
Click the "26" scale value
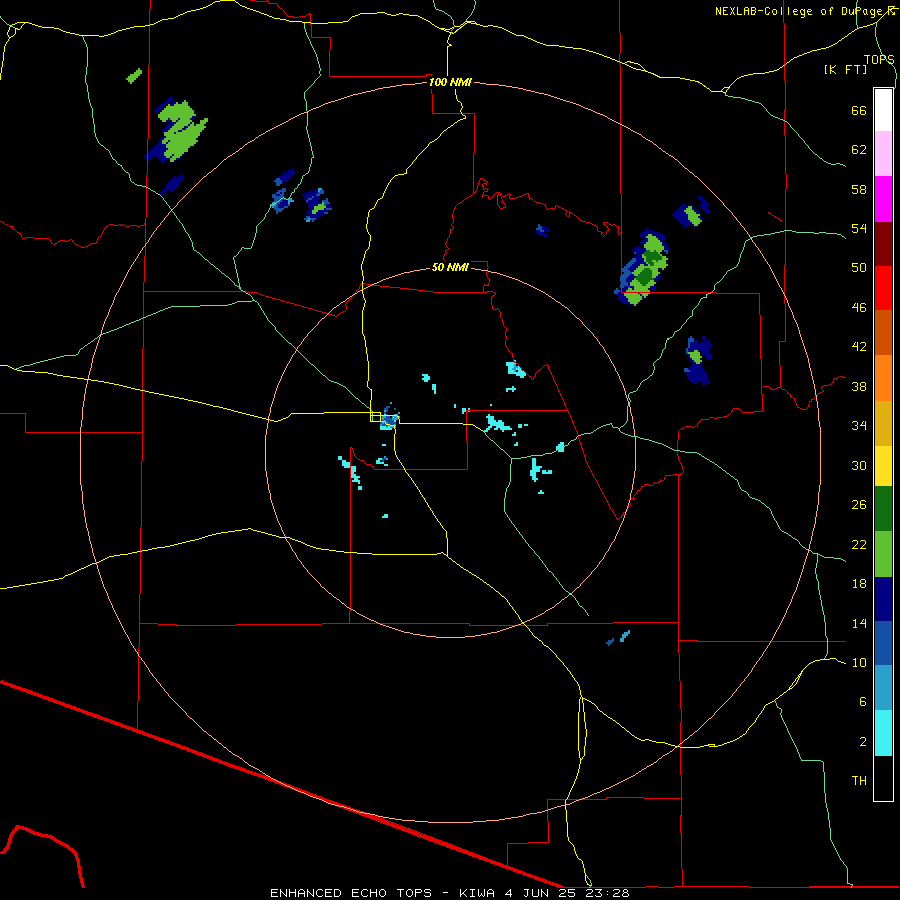click(x=859, y=505)
